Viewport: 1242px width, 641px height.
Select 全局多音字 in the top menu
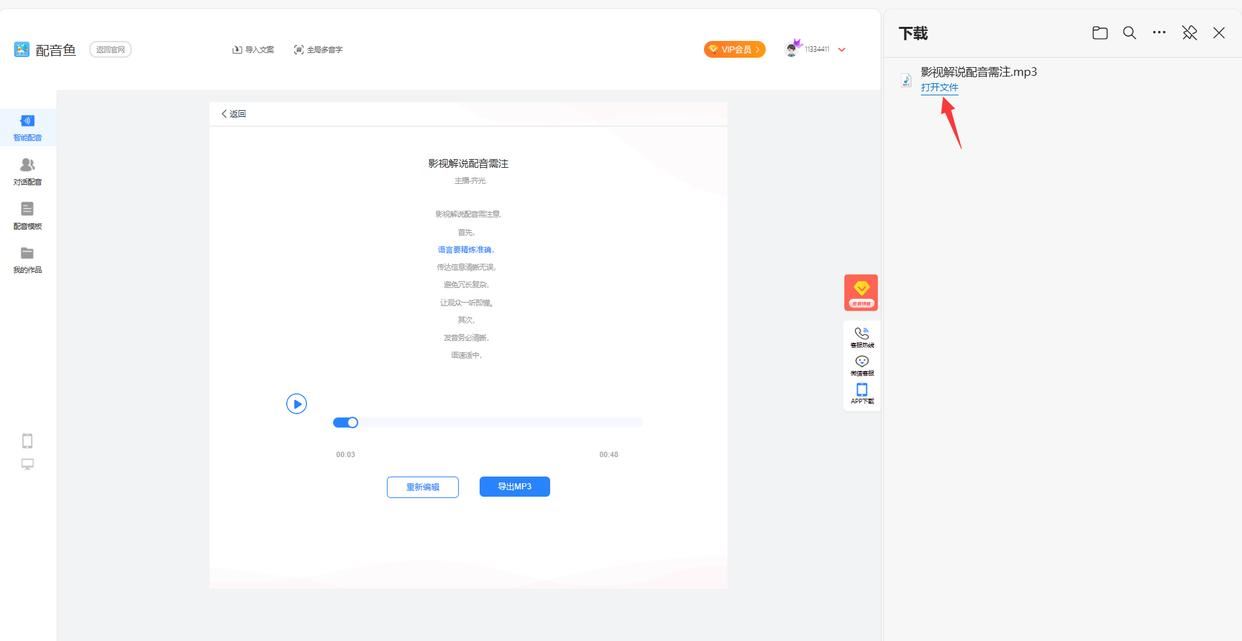(318, 50)
